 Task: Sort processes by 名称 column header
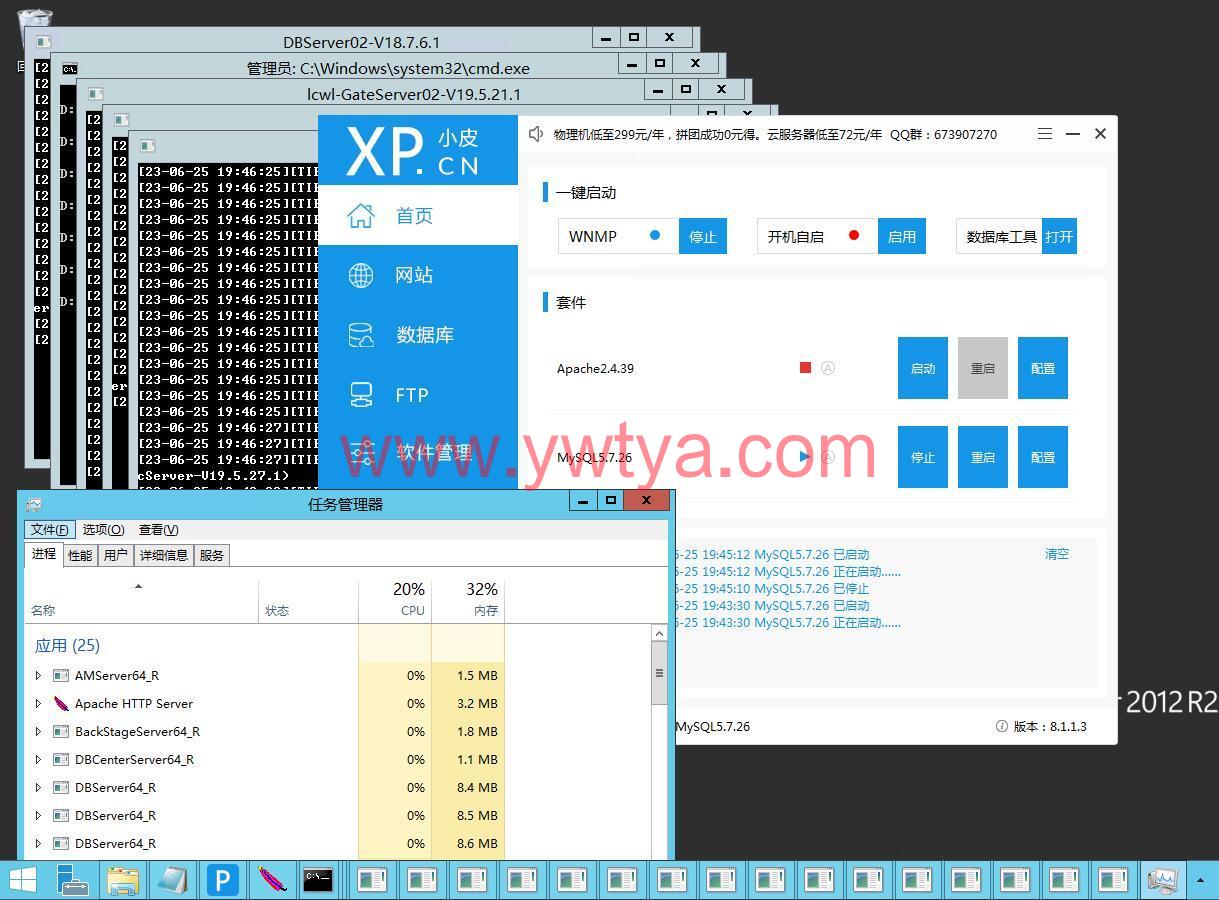pos(141,600)
